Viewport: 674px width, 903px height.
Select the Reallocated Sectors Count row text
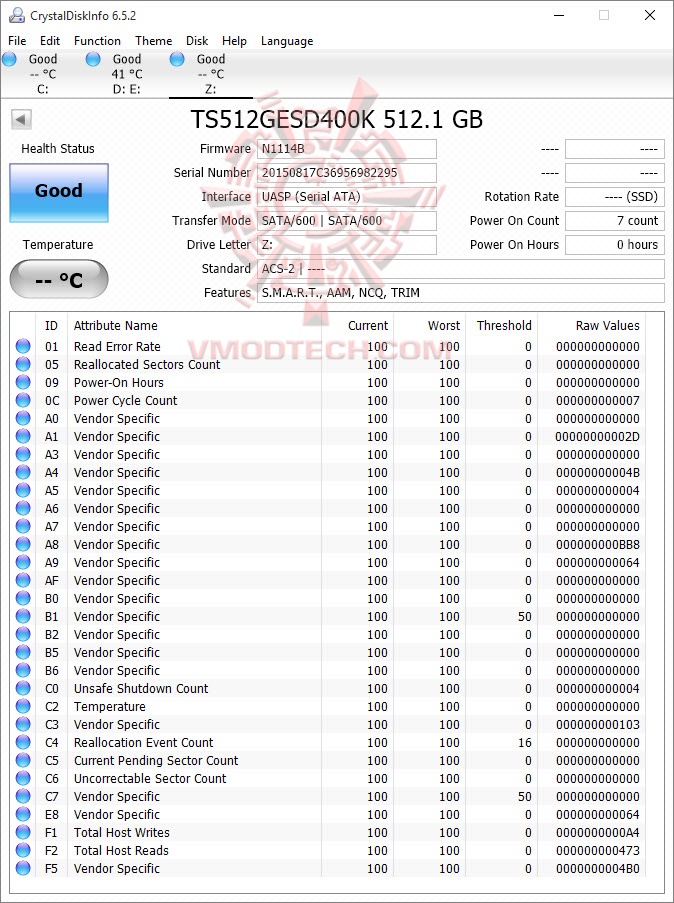coord(147,365)
